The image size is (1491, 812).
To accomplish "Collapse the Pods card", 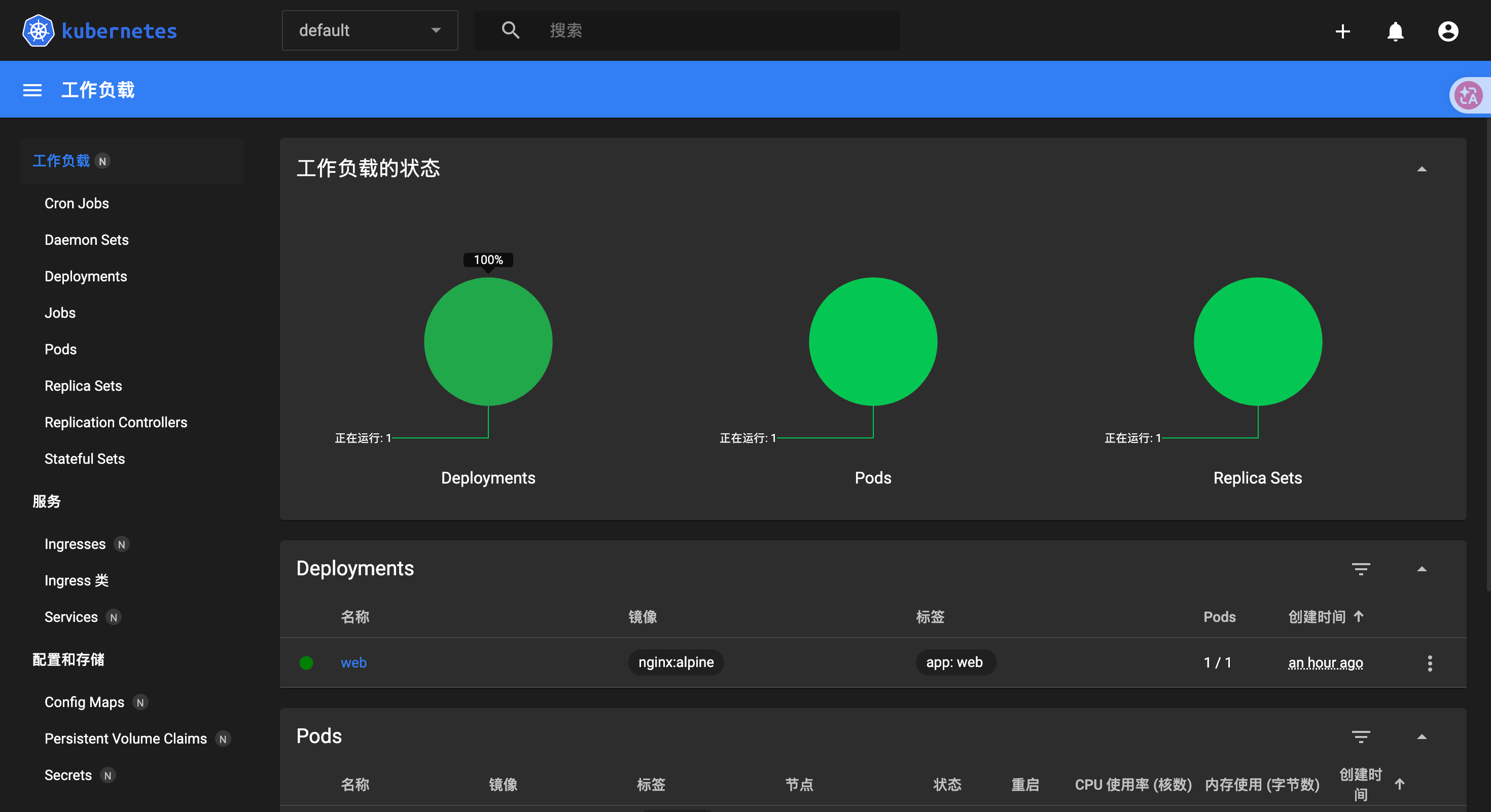I will pos(1422,737).
